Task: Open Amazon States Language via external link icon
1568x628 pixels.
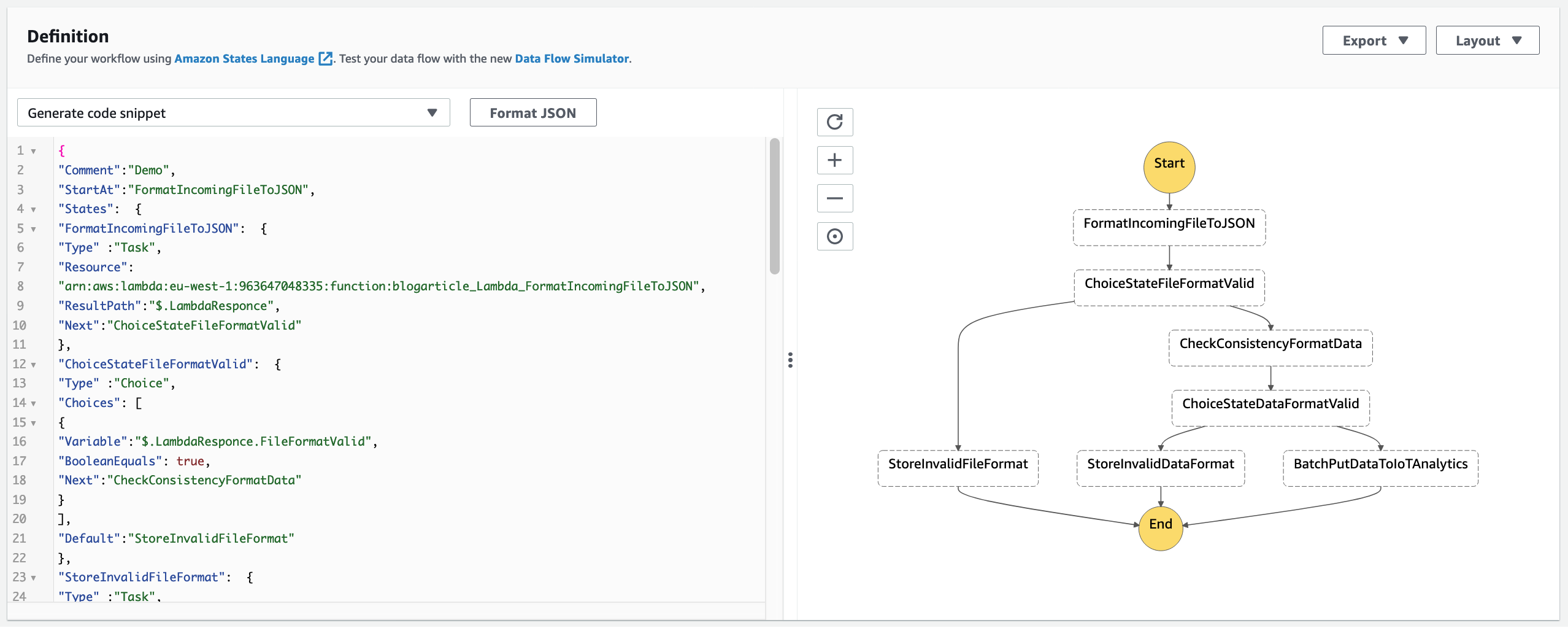Action: click(325, 58)
